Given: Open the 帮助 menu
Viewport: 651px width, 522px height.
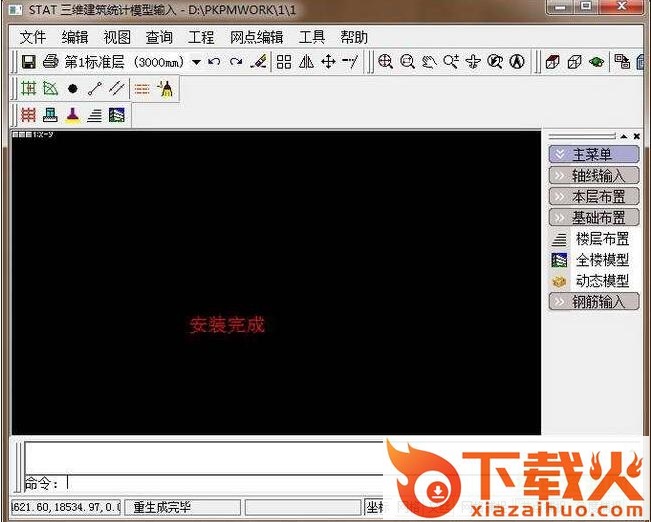Looking at the screenshot, I should click(x=354, y=37).
